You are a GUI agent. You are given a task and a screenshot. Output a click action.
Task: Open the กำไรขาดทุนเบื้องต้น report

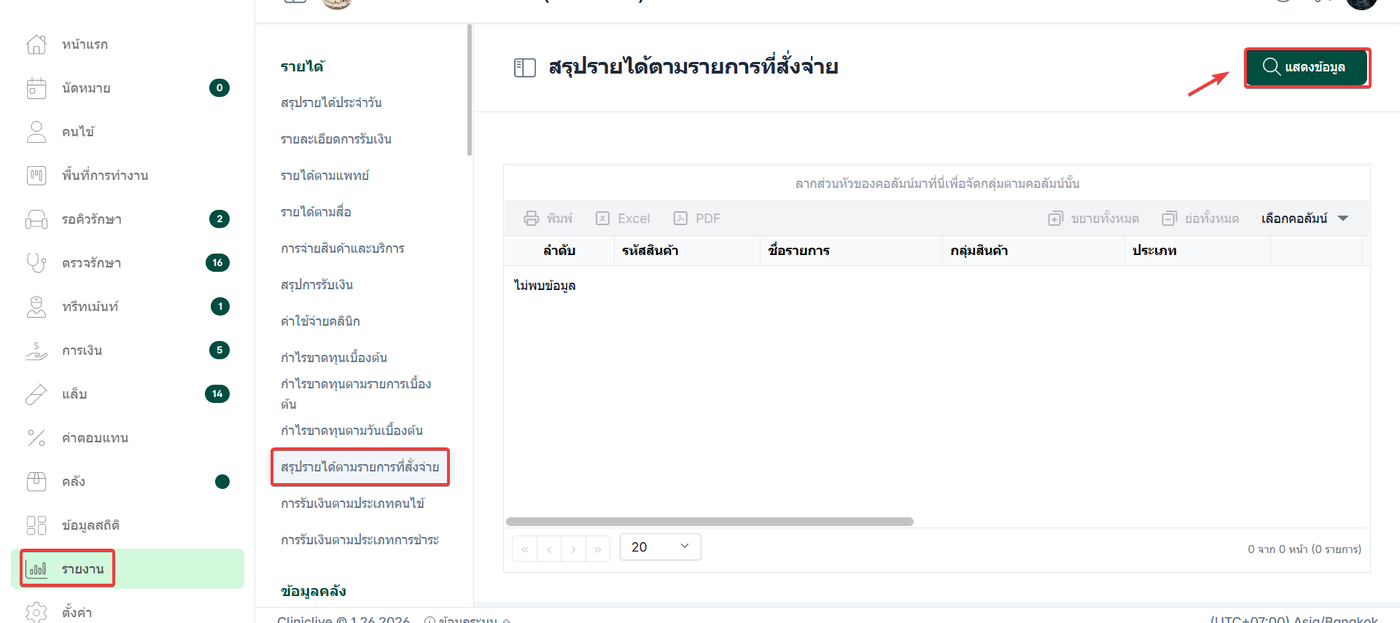coord(334,357)
